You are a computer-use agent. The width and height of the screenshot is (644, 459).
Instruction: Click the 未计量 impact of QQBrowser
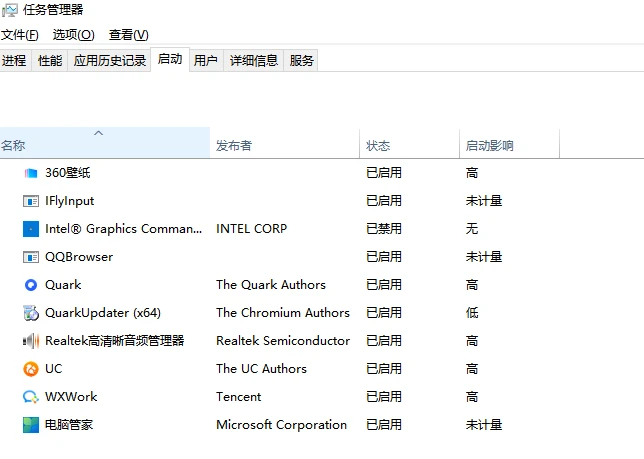pyautogui.click(x=484, y=257)
